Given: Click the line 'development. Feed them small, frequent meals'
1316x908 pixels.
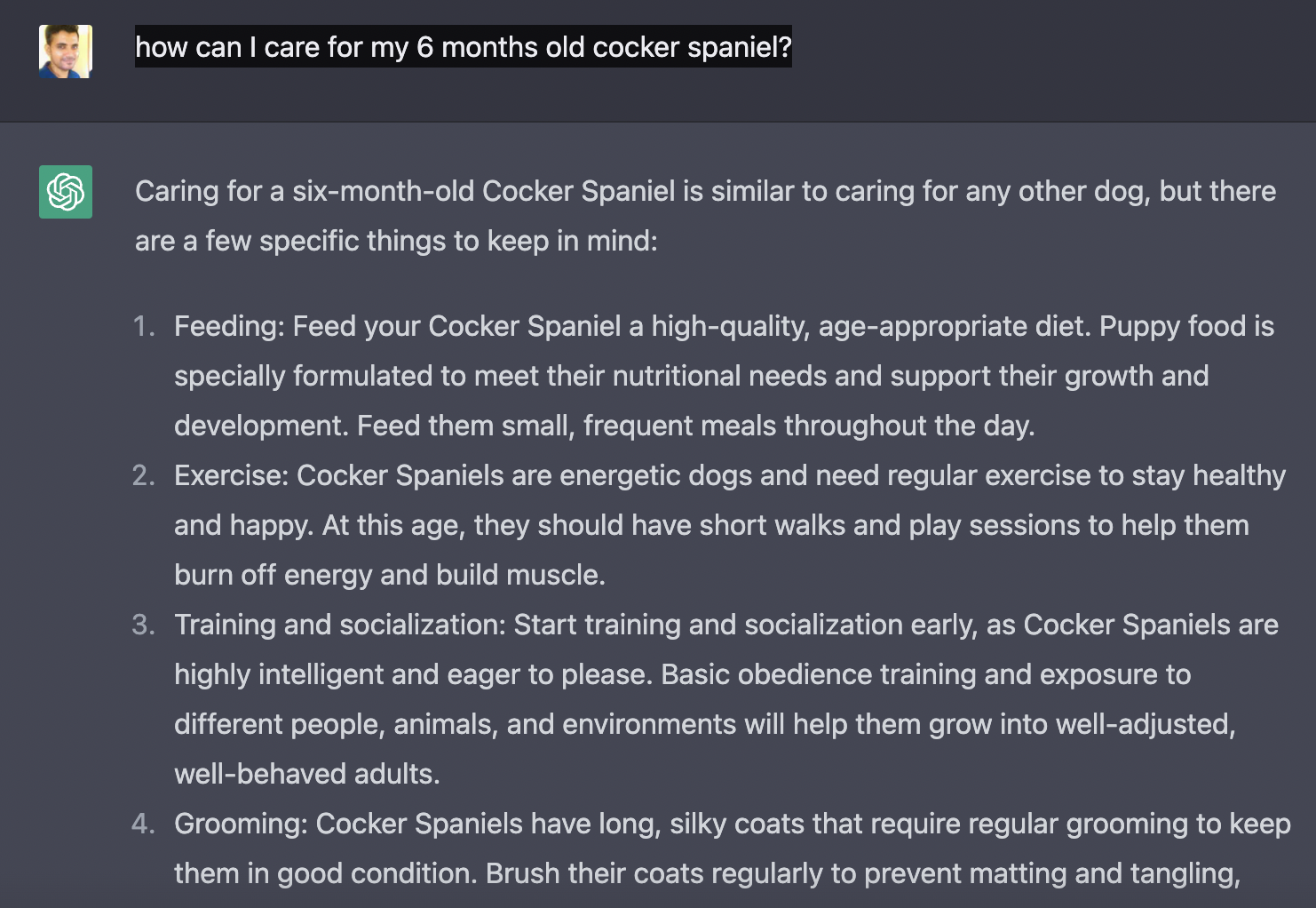Looking at the screenshot, I should click(604, 426).
